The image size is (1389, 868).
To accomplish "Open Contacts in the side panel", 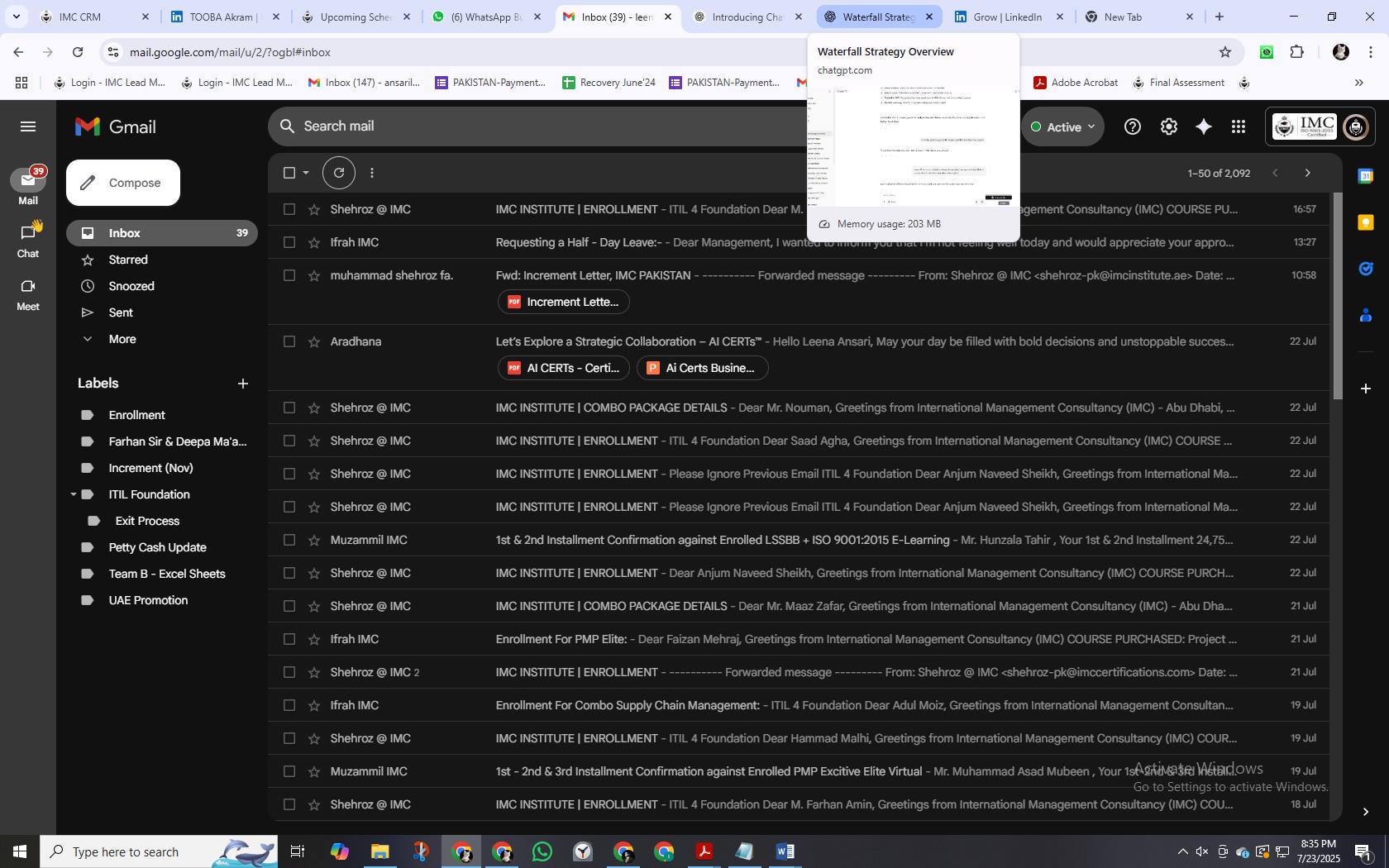I will (x=1366, y=315).
